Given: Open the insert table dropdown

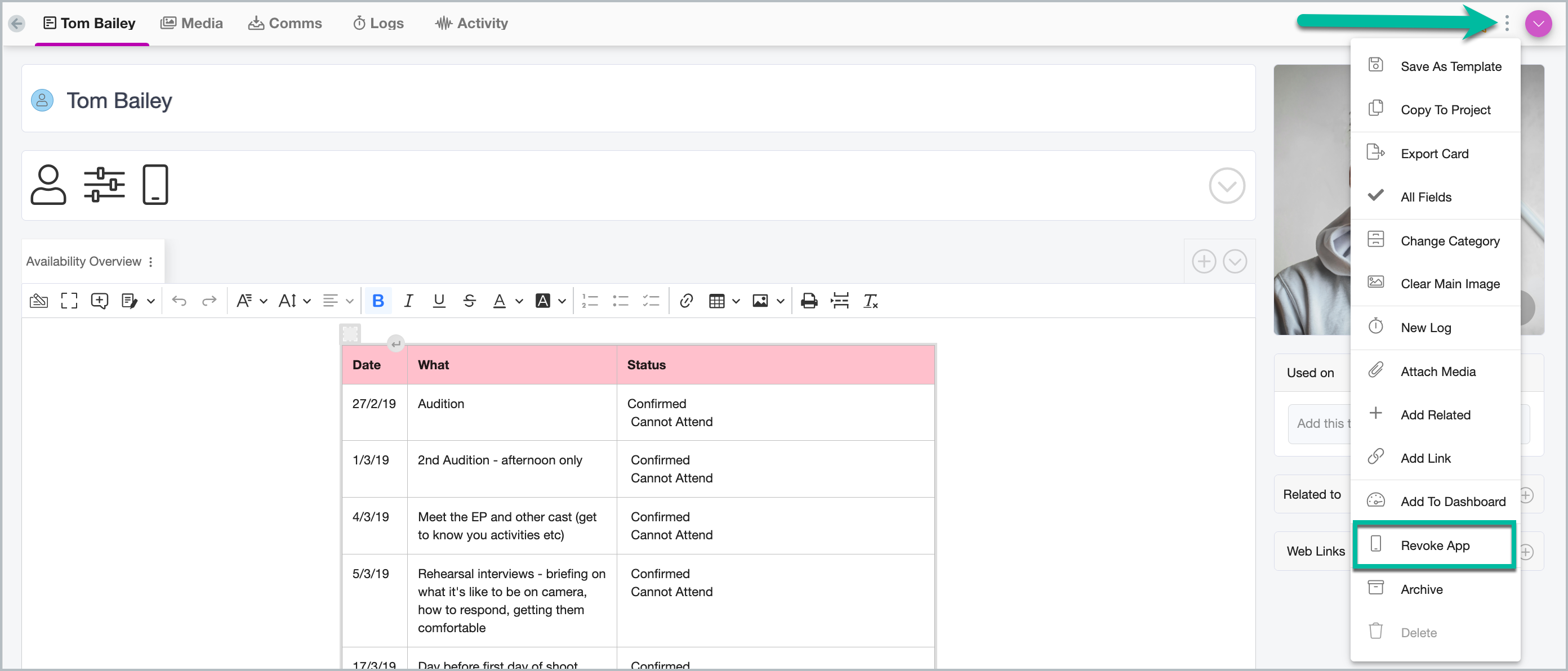Looking at the screenshot, I should [736, 301].
